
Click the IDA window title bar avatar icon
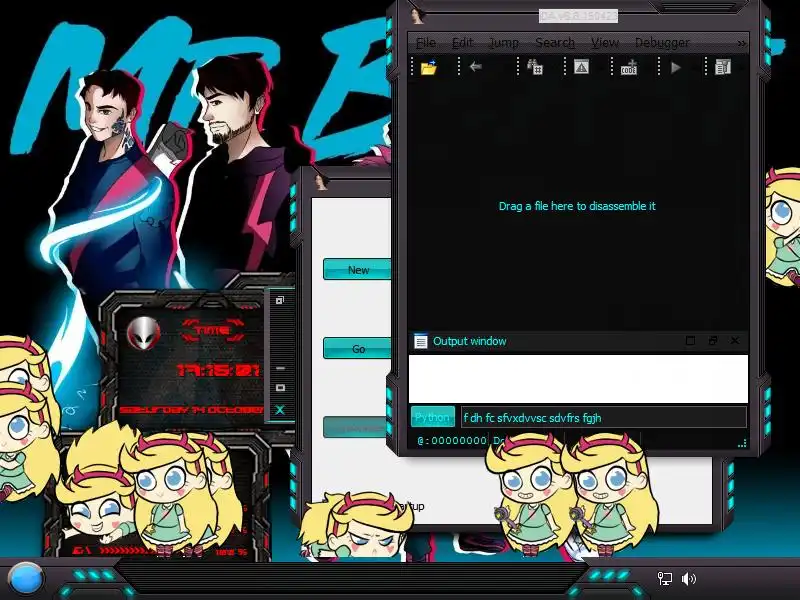click(417, 16)
